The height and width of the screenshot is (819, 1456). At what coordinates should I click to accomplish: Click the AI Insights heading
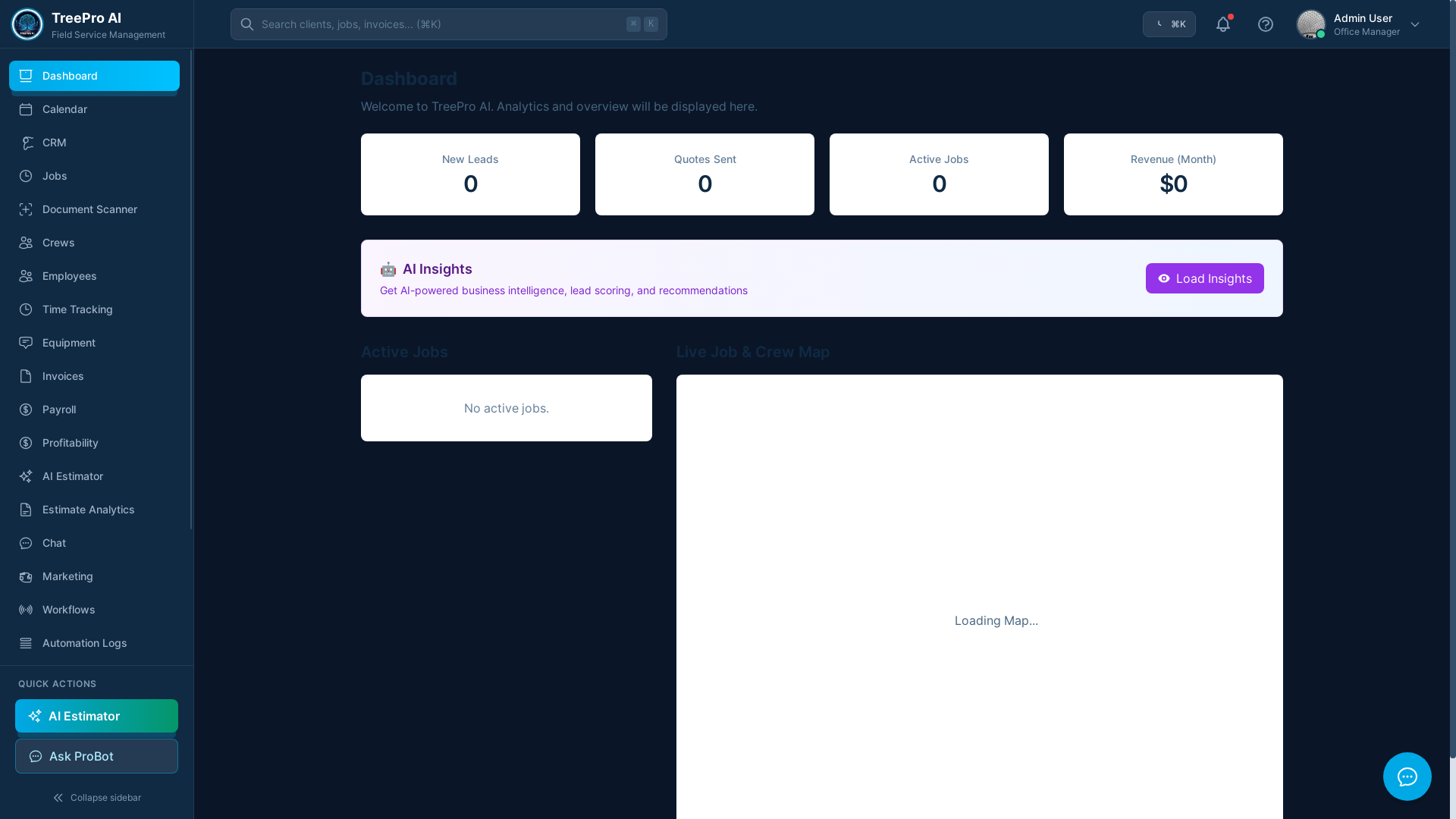point(437,269)
